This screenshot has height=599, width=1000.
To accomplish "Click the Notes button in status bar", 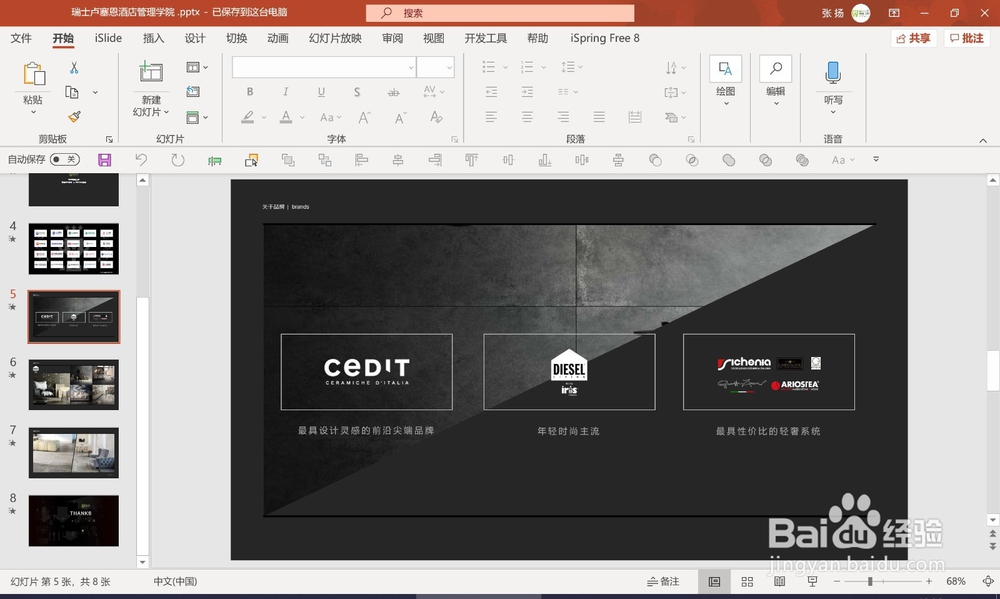I will (x=663, y=581).
